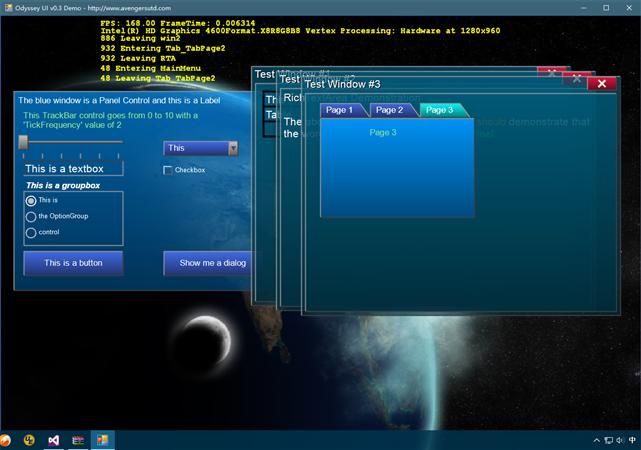Viewport: 641px width, 450px height.
Task: Click the active Odyssey UI demo taskbar icon
Action: tap(103, 440)
